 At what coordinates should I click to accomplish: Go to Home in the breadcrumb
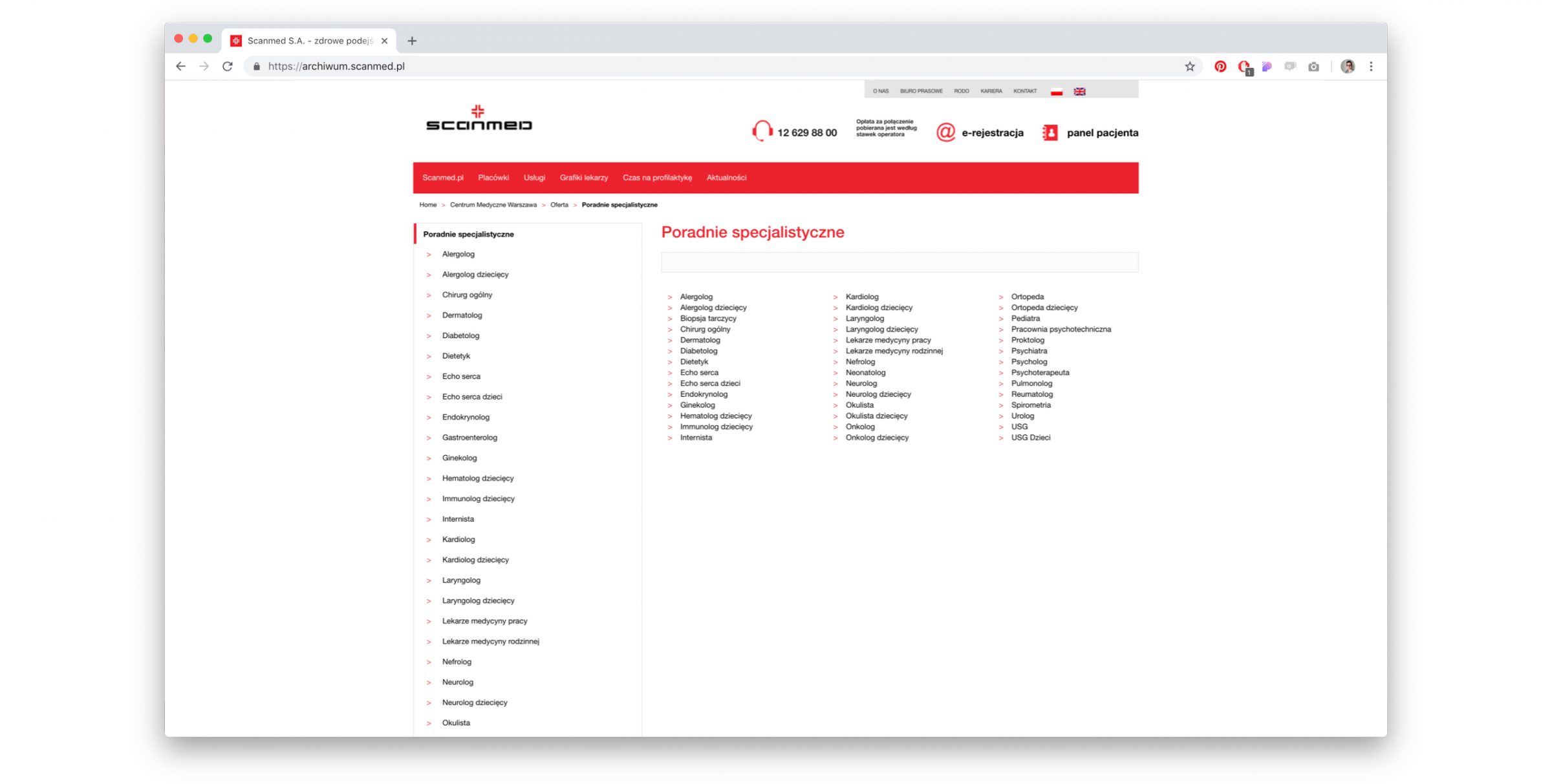(x=427, y=205)
